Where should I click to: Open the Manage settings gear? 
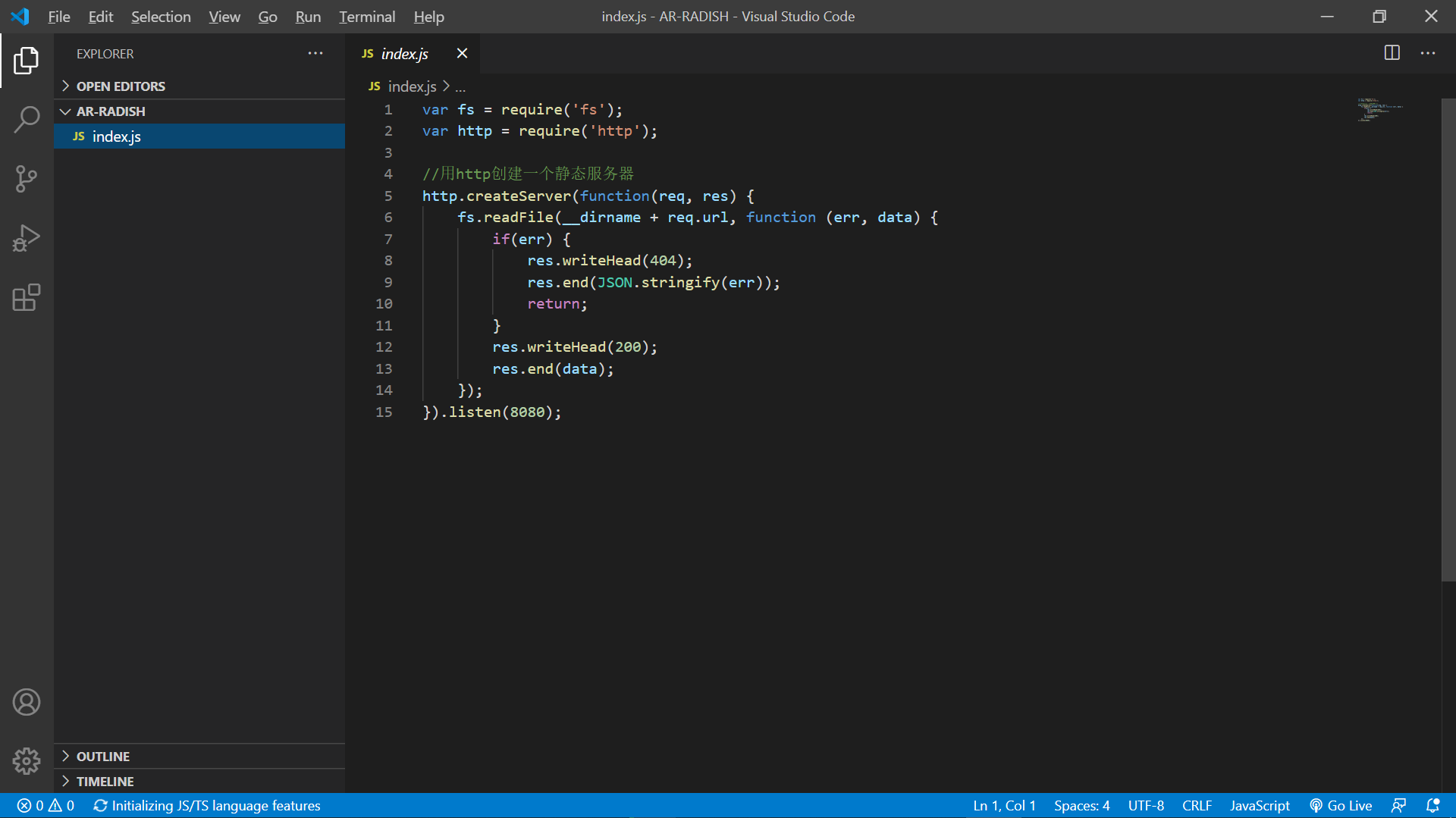(27, 761)
